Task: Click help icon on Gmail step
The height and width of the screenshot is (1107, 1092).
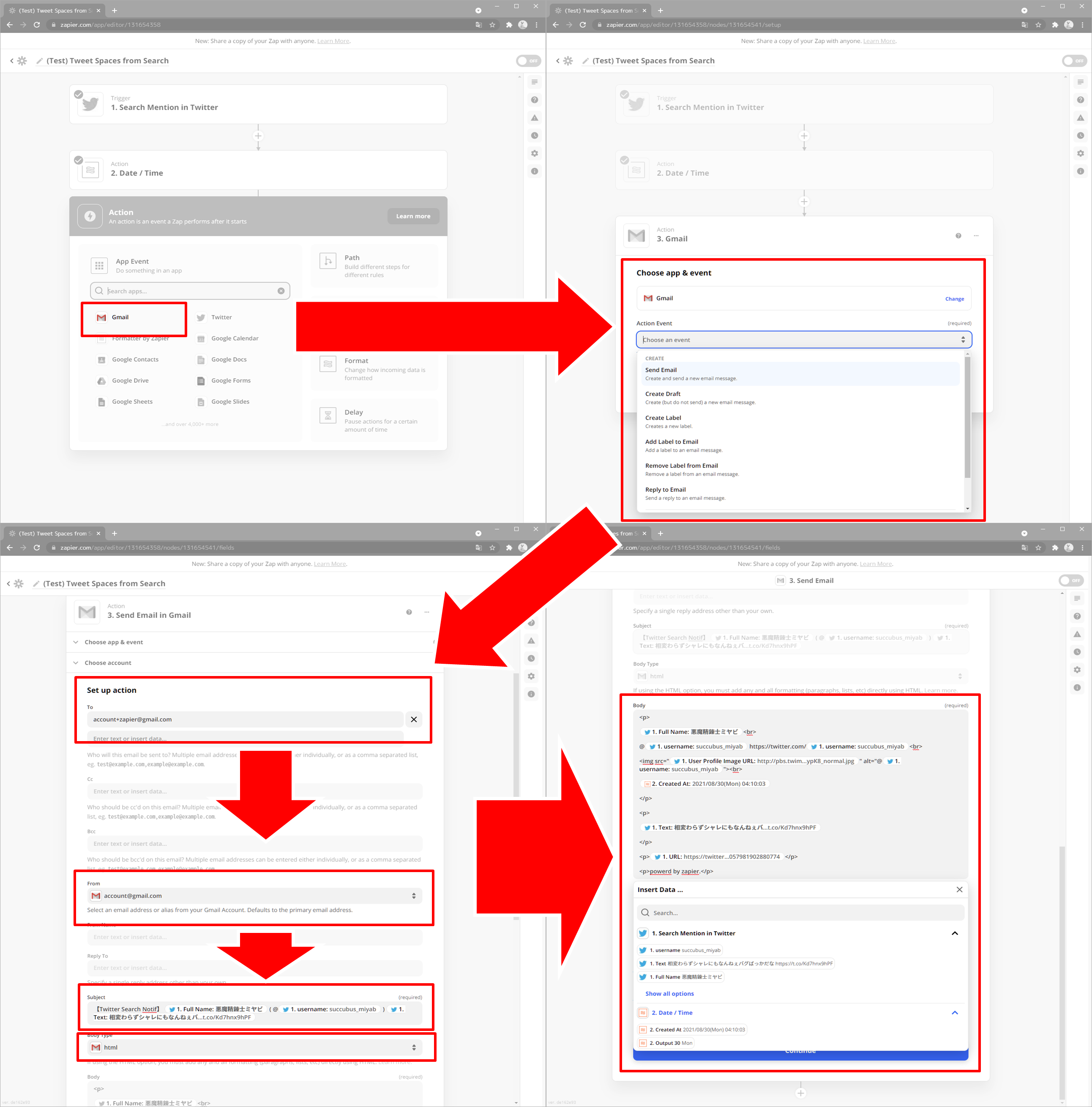Action: tap(958, 235)
